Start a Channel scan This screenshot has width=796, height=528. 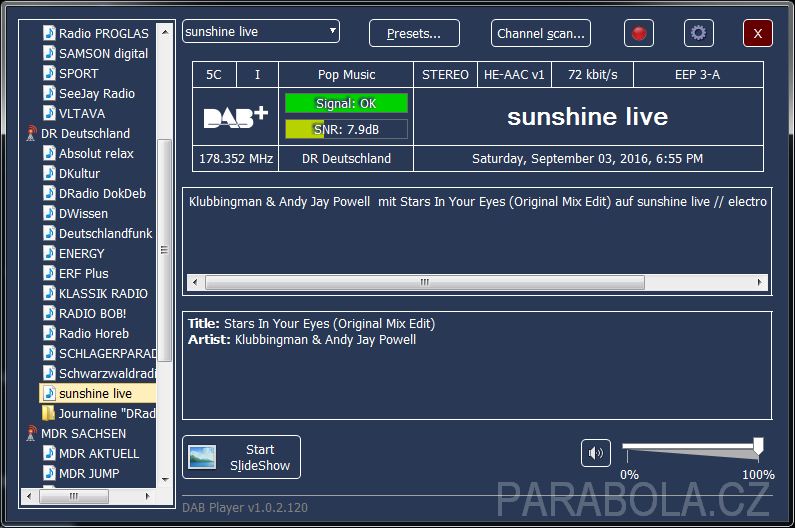pyautogui.click(x=541, y=34)
